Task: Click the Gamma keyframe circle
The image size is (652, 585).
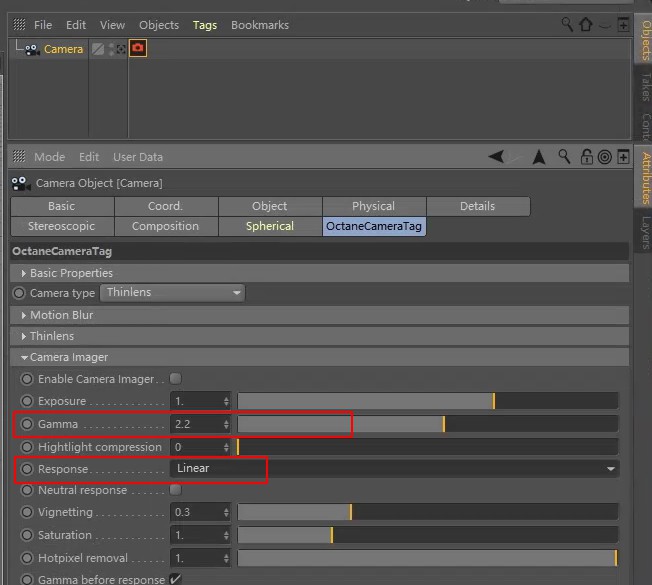Action: point(27,424)
